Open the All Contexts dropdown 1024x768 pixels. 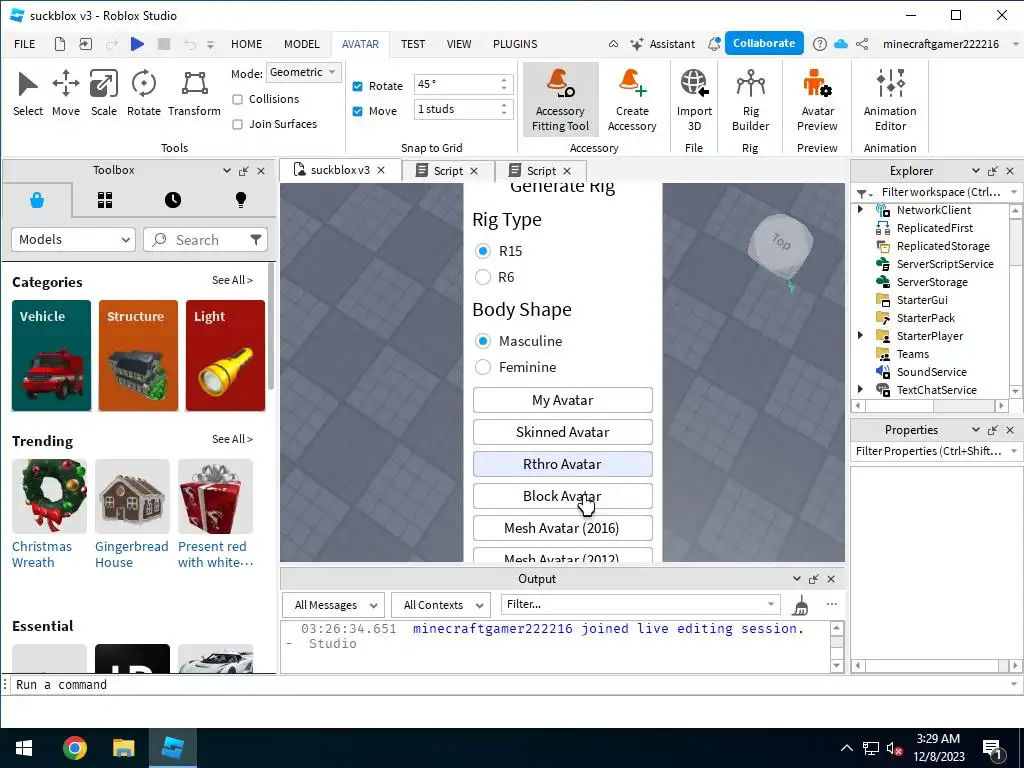point(441,605)
